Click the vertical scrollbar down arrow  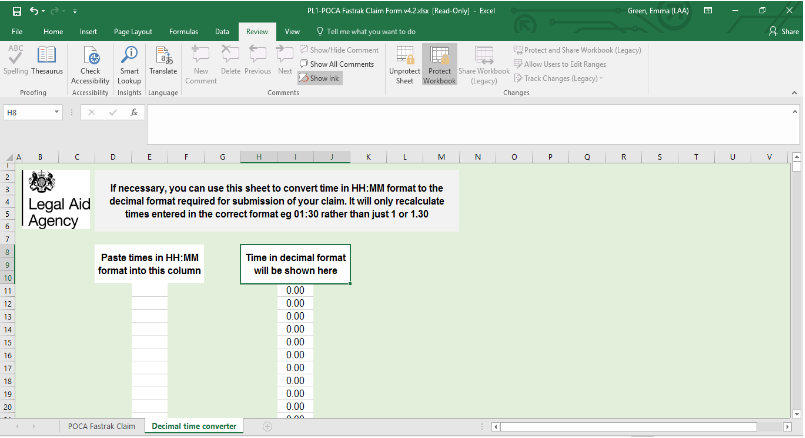point(796,412)
